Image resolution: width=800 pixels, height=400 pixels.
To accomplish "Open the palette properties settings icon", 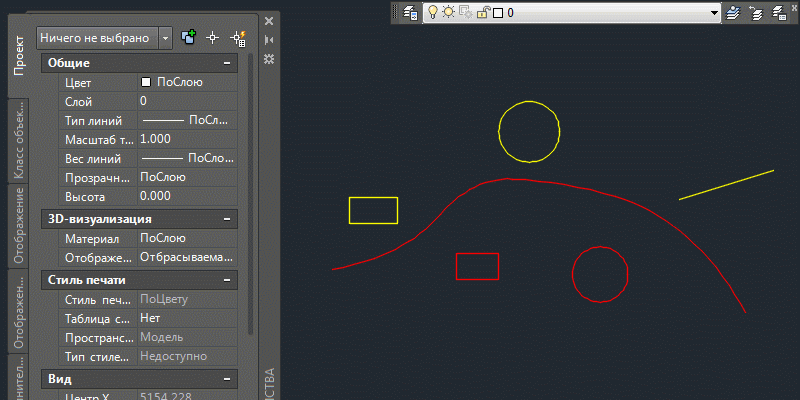I will [x=269, y=59].
